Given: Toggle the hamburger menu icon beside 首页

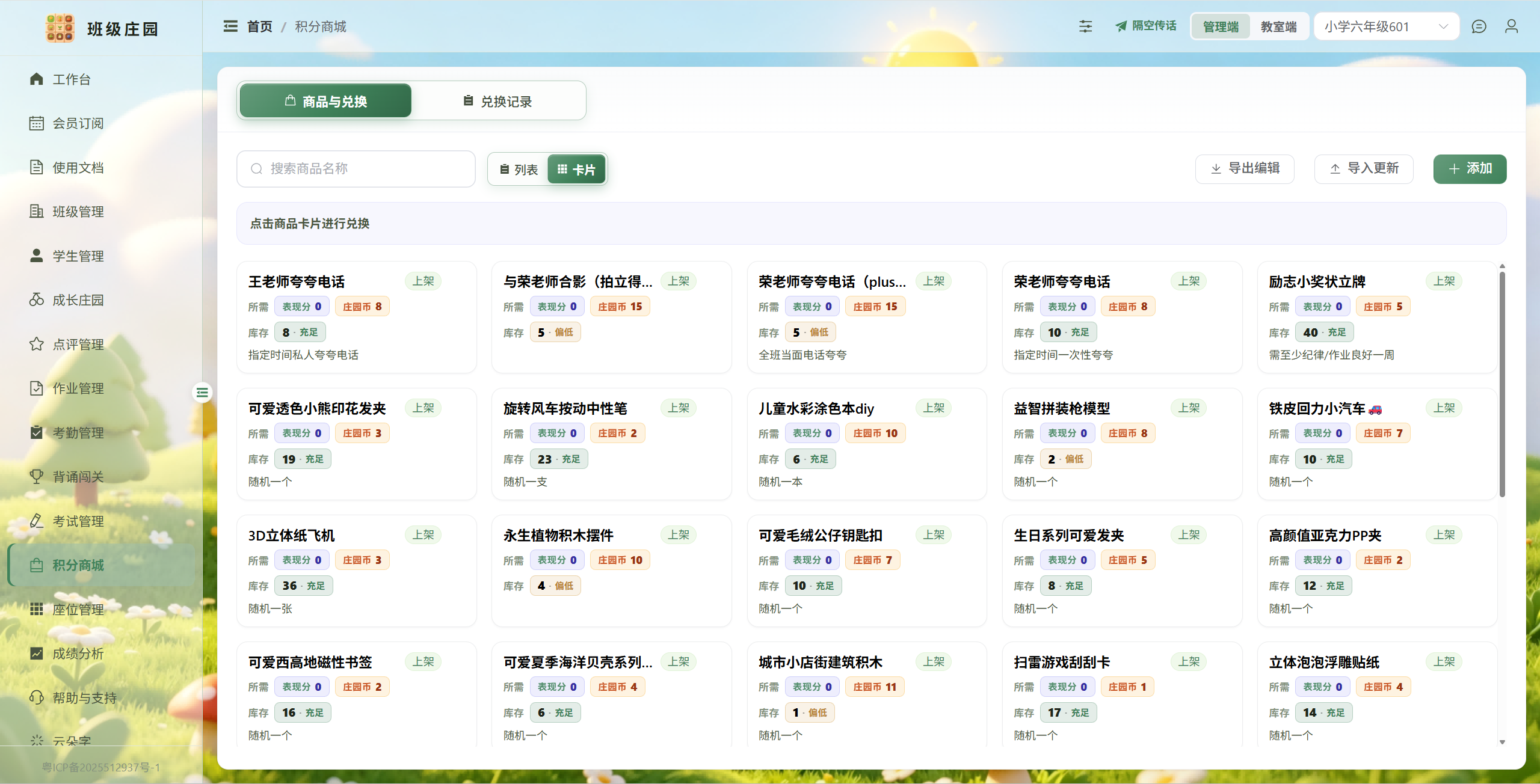Looking at the screenshot, I should [230, 26].
